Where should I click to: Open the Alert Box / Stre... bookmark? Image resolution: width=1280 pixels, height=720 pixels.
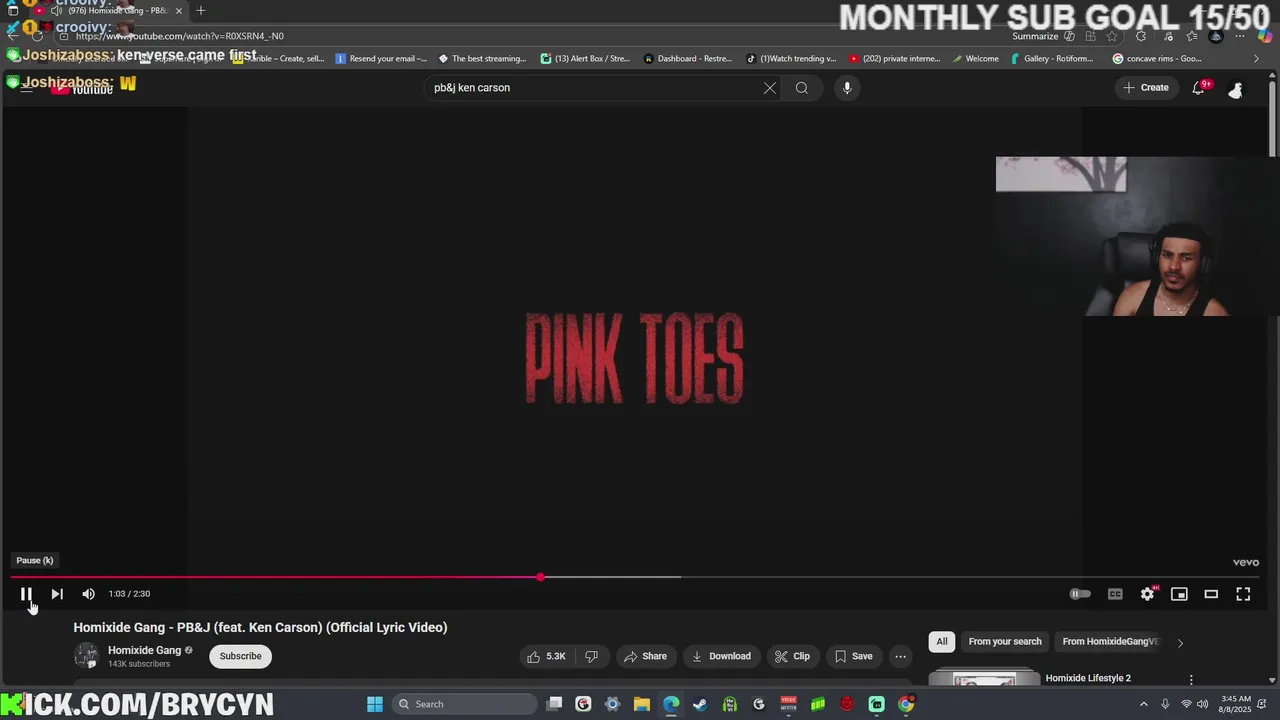(585, 59)
